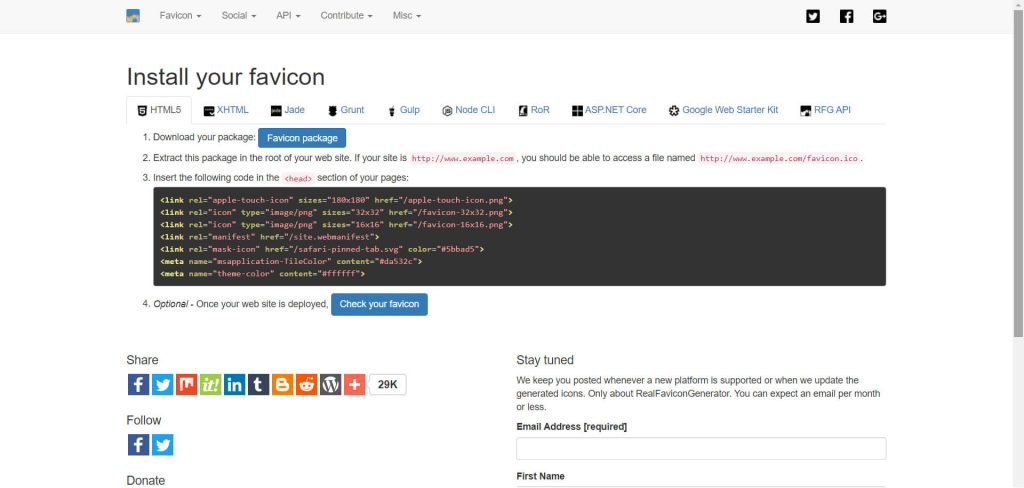The width and height of the screenshot is (1024, 488).
Task: Share on LinkedIn
Action: (234, 384)
